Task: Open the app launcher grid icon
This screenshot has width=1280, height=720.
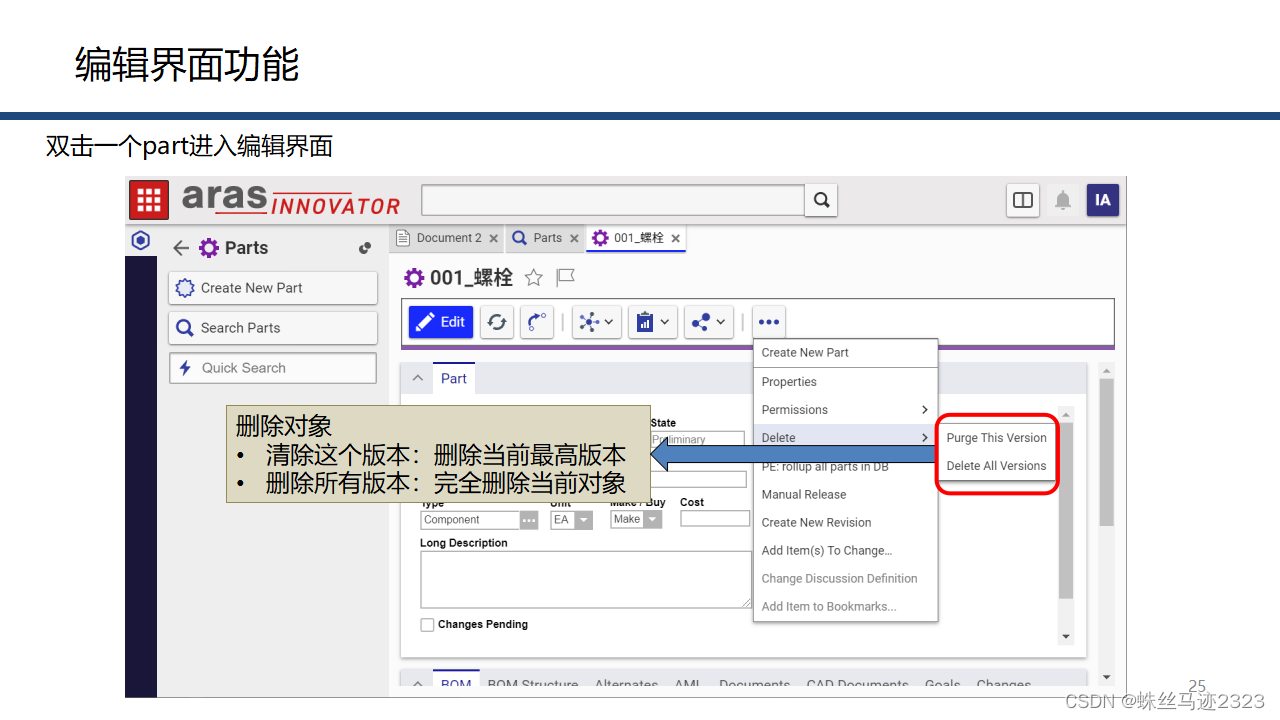Action: [148, 199]
